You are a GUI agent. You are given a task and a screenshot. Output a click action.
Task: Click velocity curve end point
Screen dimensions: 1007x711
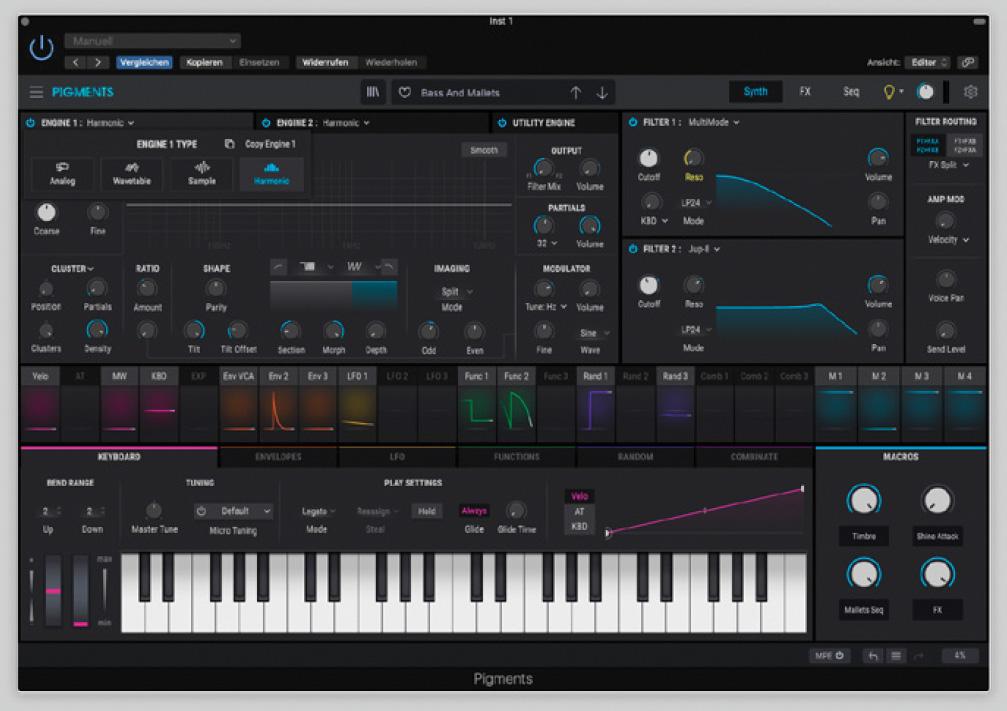802,489
